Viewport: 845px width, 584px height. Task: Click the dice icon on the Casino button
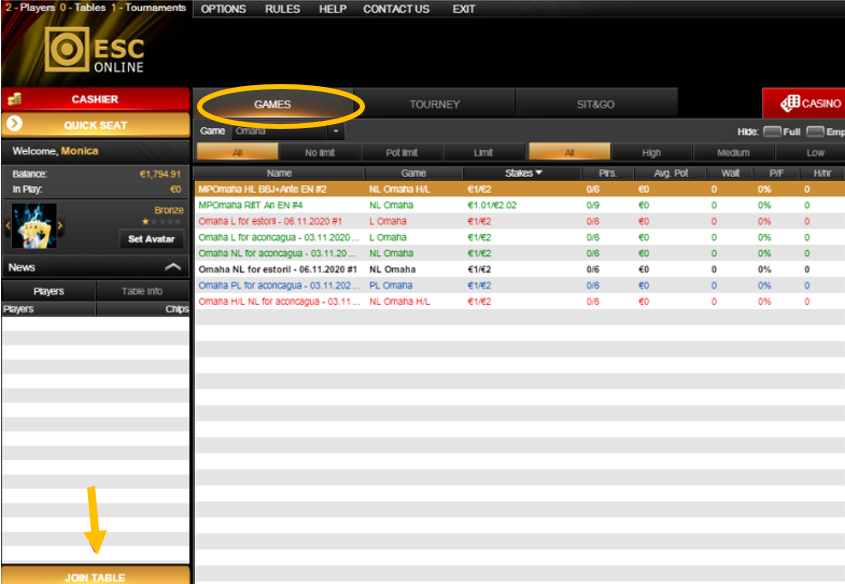click(789, 103)
